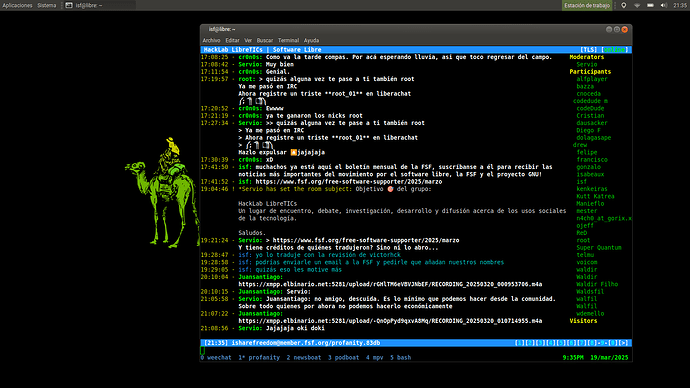Open the FSF supporter link posted at 17:41:52
Image resolution: width=690 pixels, height=388 pixels.
coord(349,182)
